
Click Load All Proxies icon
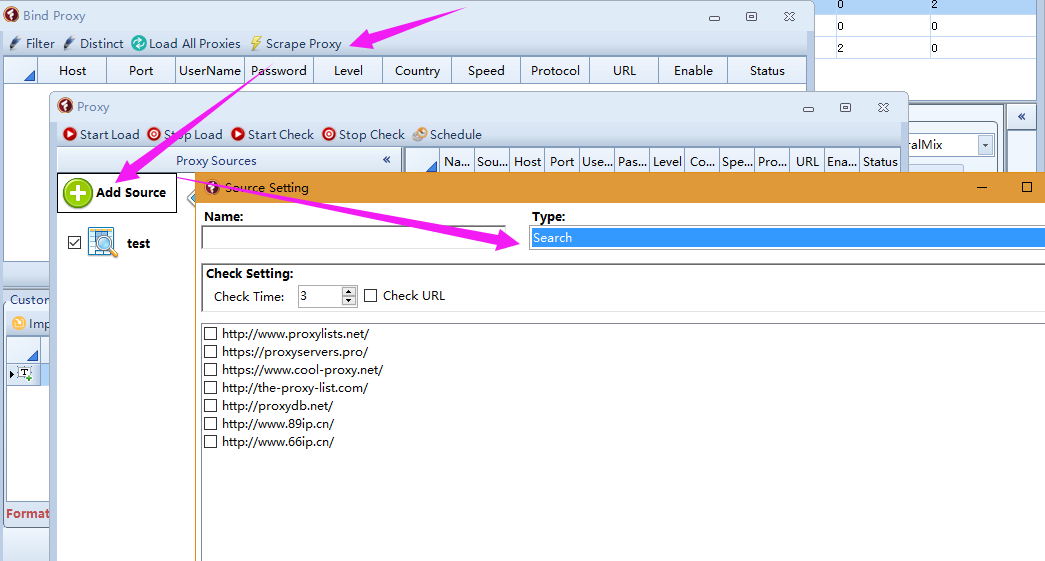(139, 44)
